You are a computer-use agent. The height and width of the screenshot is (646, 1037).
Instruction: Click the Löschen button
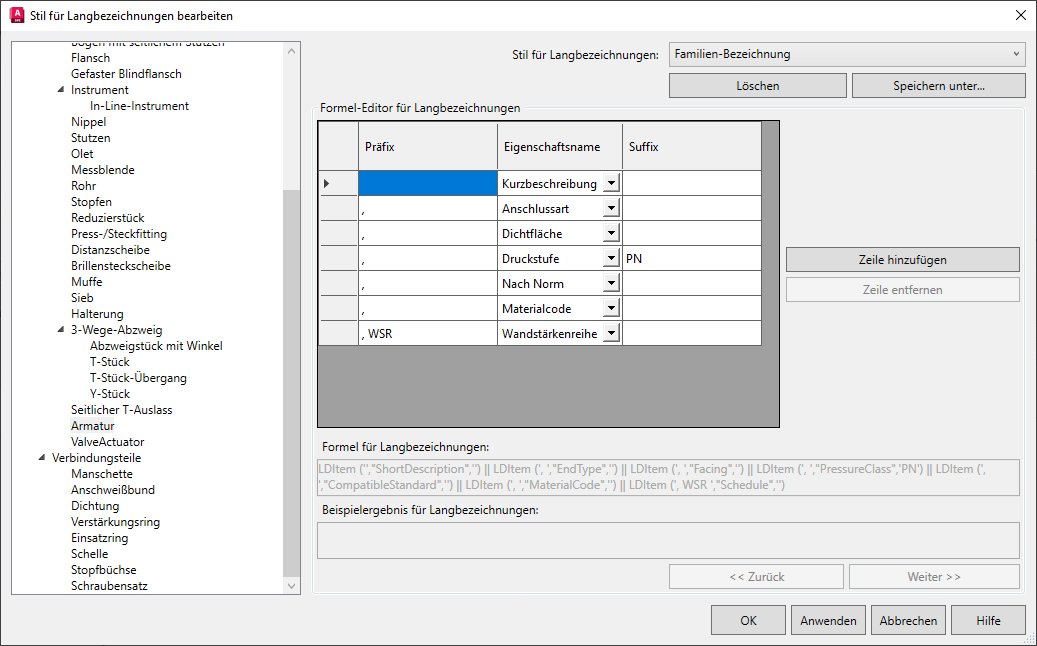coord(758,86)
